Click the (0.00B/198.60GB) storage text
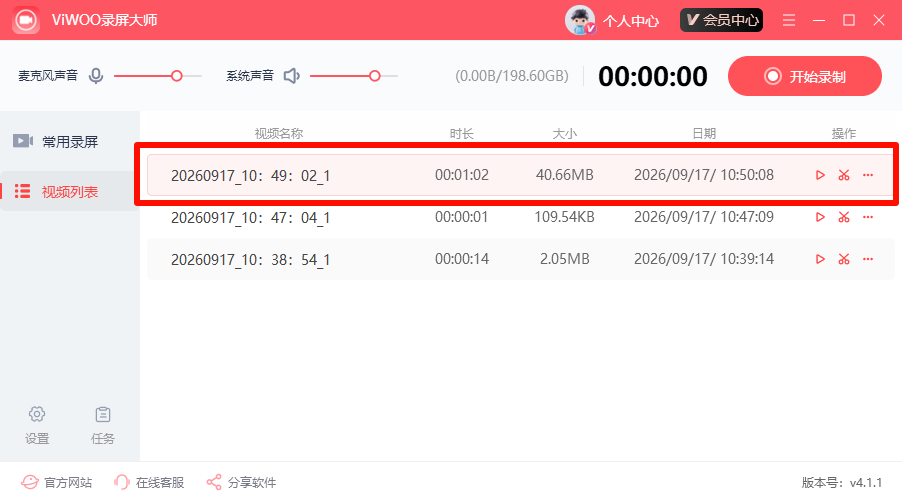 [512, 76]
